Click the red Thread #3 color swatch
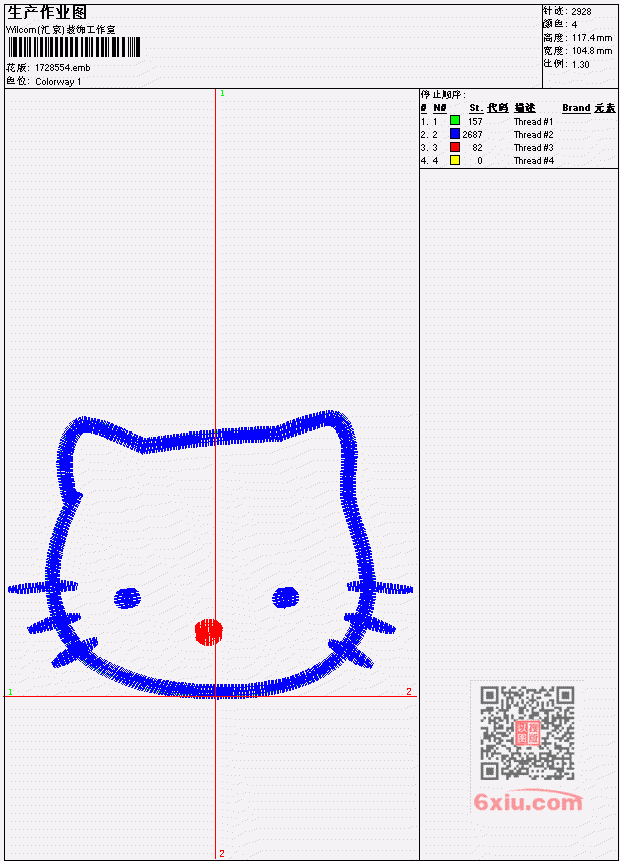Screen dimensions: 620x861 point(455,147)
